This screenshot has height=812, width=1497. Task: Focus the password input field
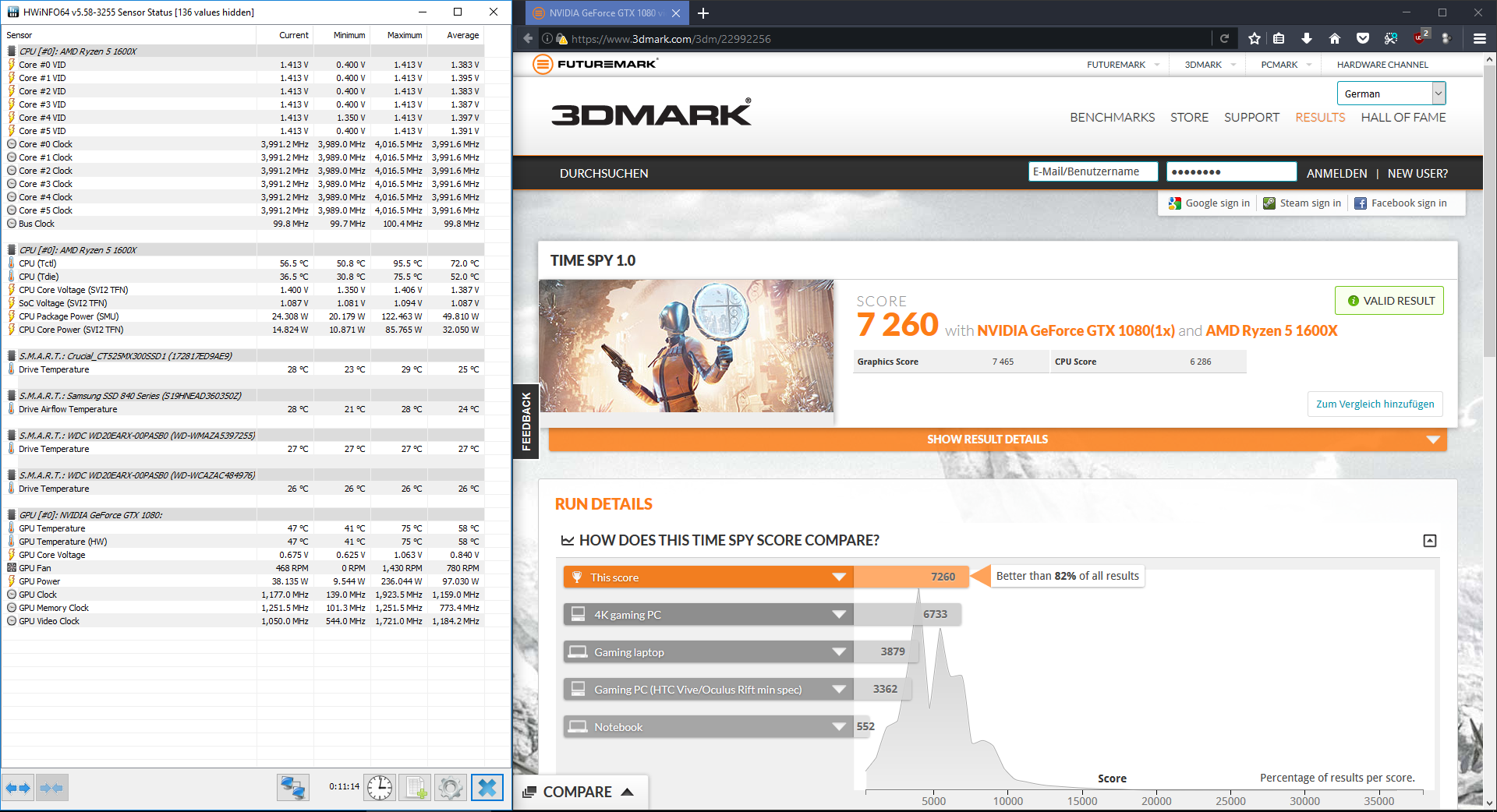point(1231,171)
